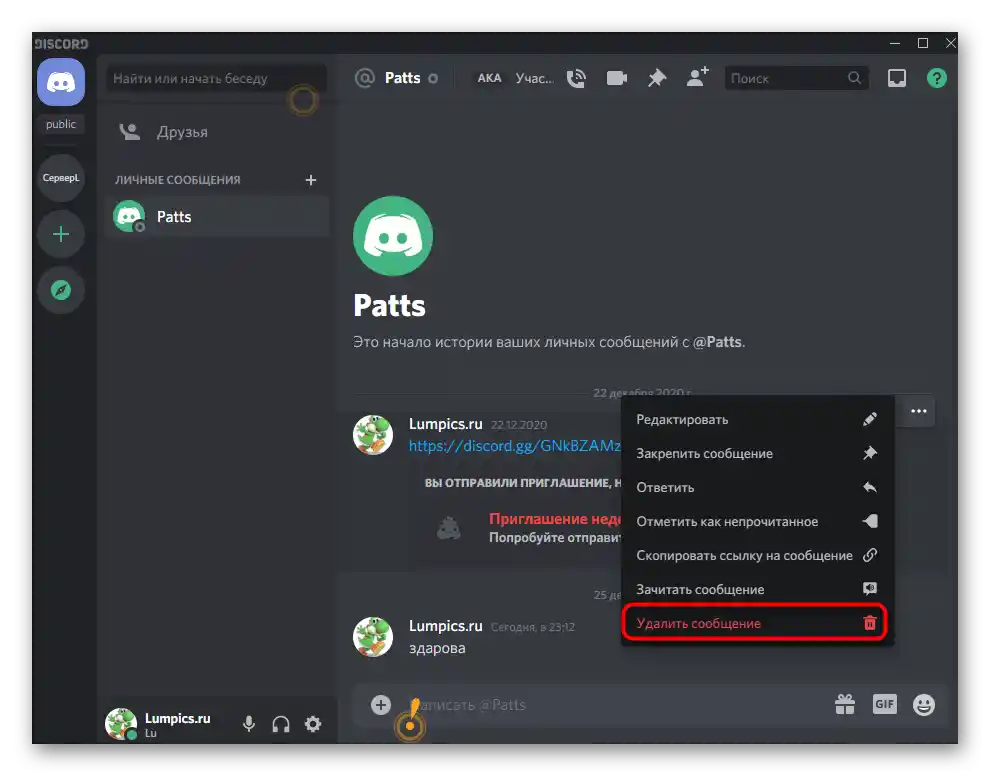Screen dimensions: 990x776
Task: Select Зачитать сообщение option
Action: [757, 589]
